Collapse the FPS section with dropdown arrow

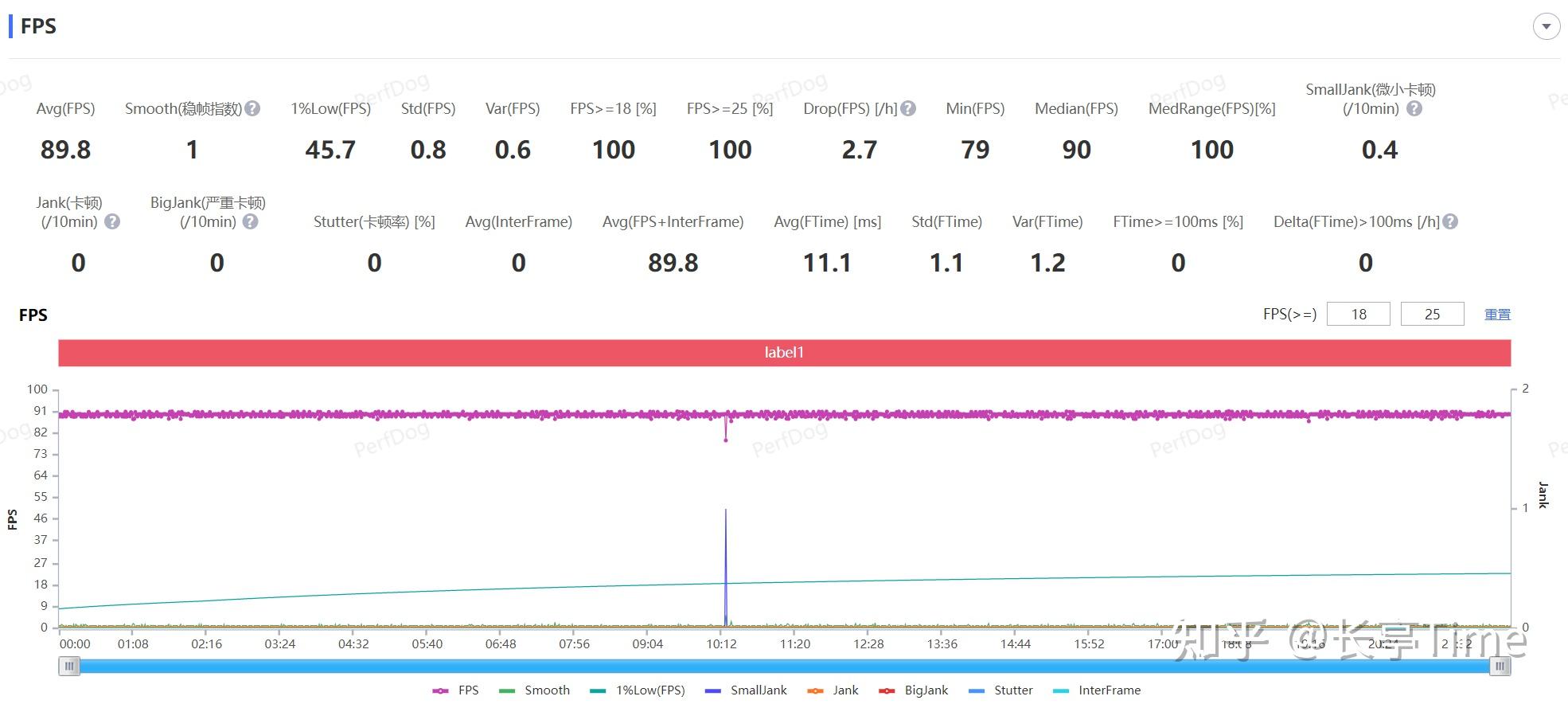pyautogui.click(x=1546, y=26)
